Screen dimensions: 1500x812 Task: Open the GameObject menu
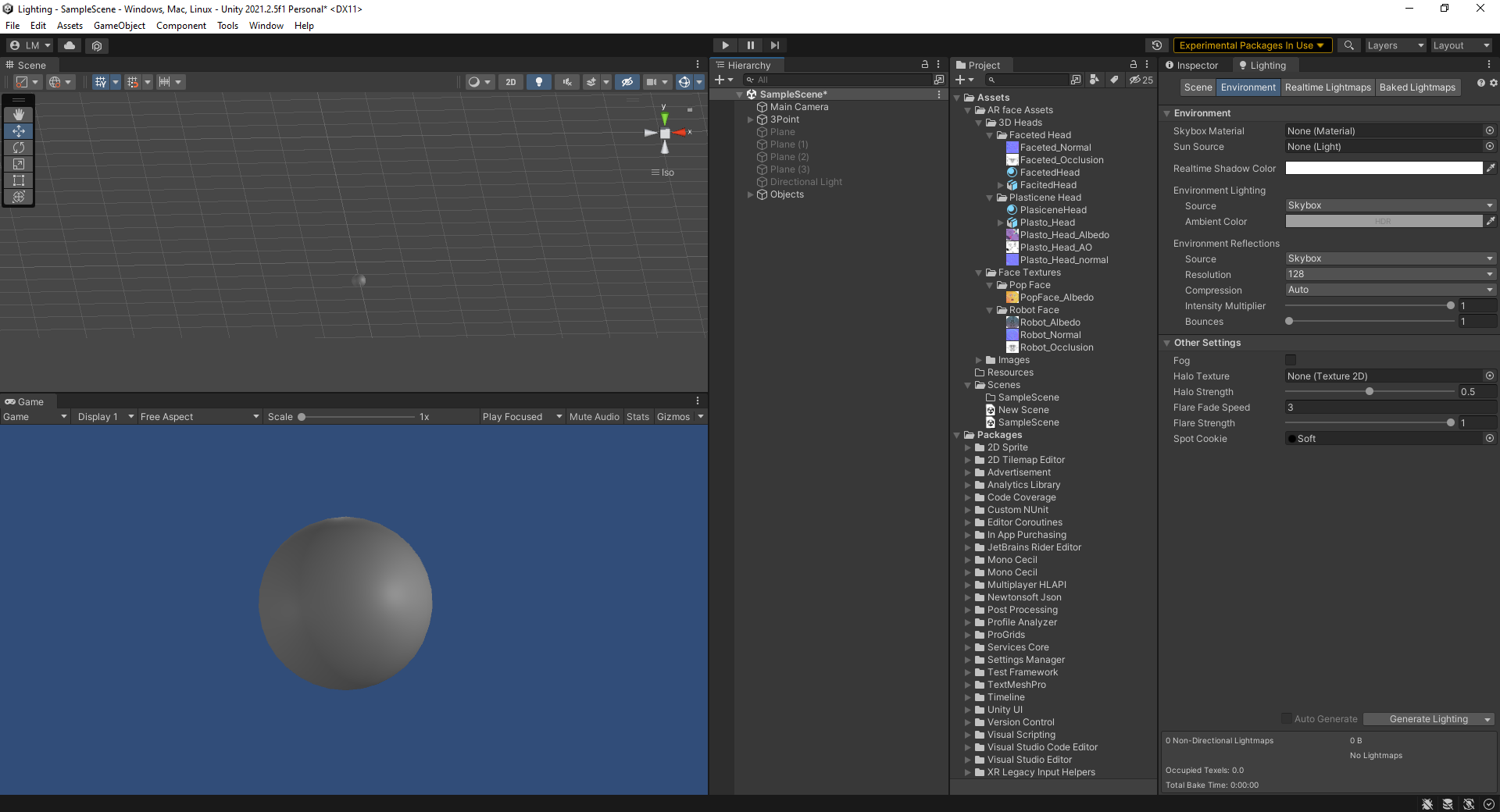point(119,25)
